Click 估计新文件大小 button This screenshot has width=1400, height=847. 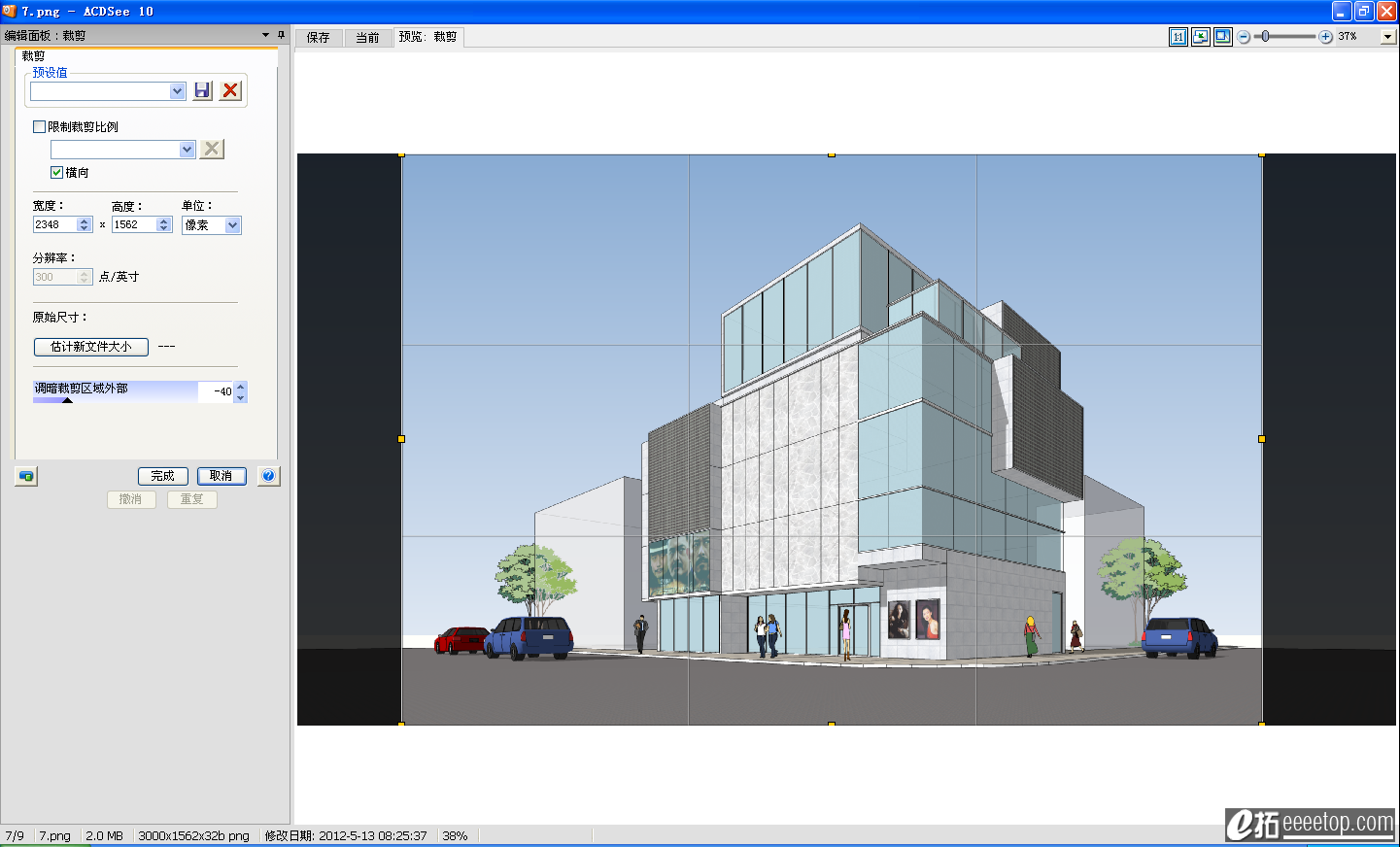click(x=91, y=347)
